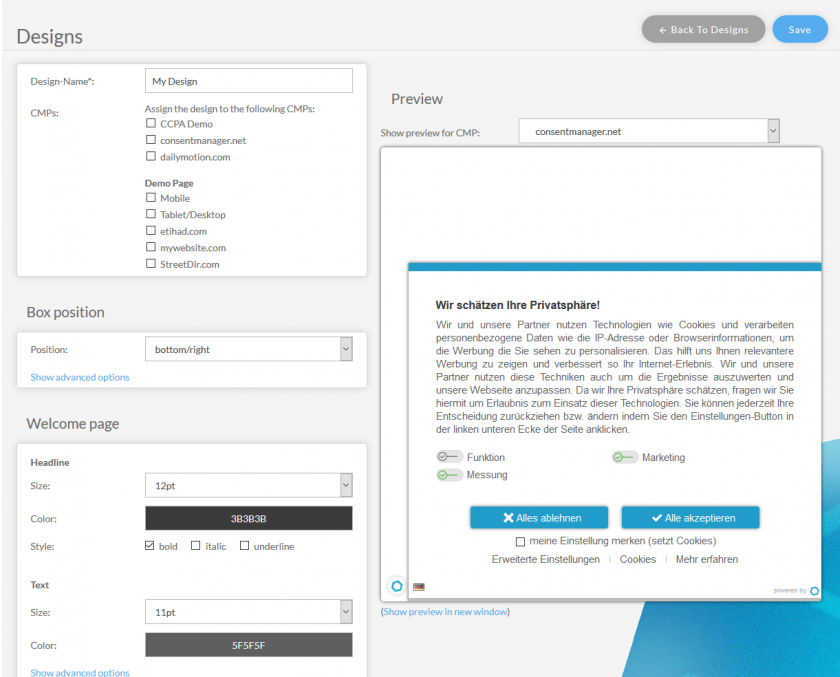This screenshot has width=840, height=677.
Task: Click the Erweiterte Einstellungen link
Action: click(545, 559)
